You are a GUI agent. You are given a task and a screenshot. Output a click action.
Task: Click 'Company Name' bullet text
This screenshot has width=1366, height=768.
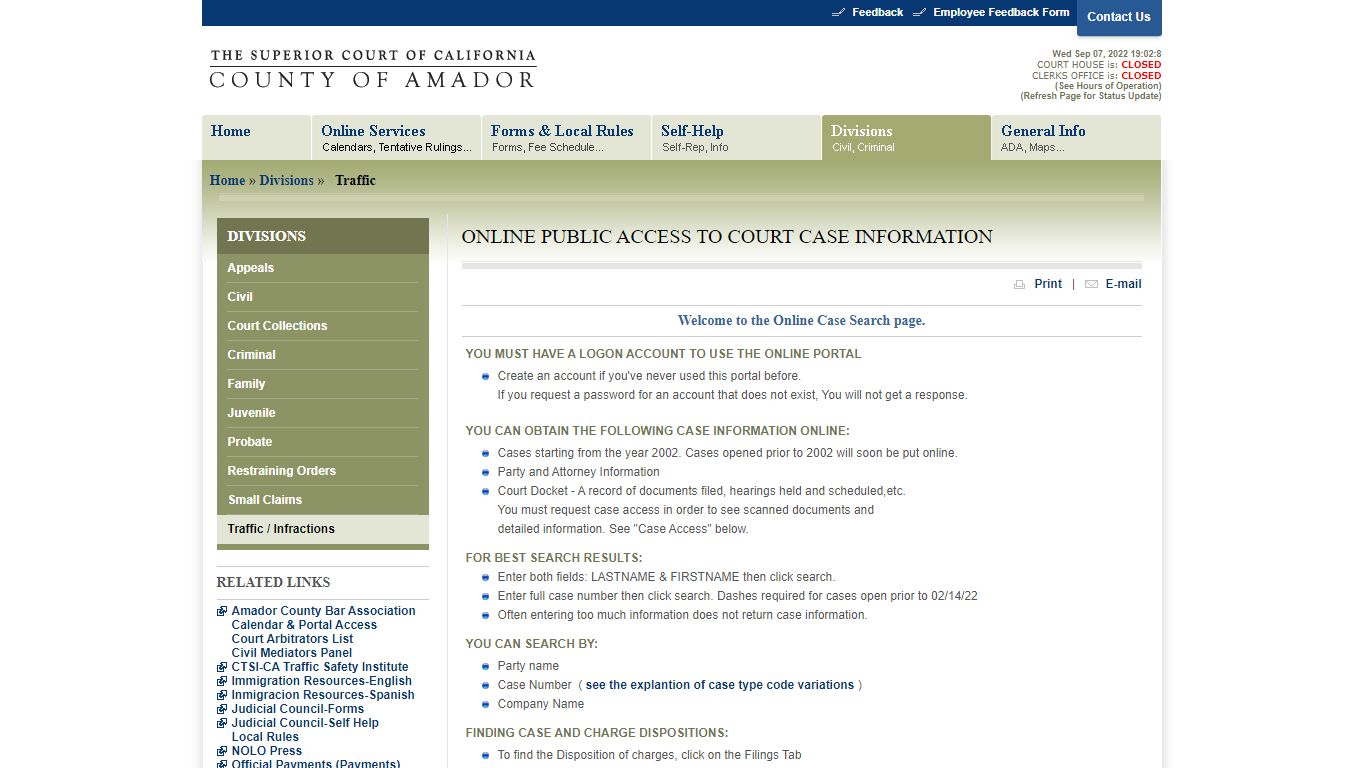click(540, 704)
